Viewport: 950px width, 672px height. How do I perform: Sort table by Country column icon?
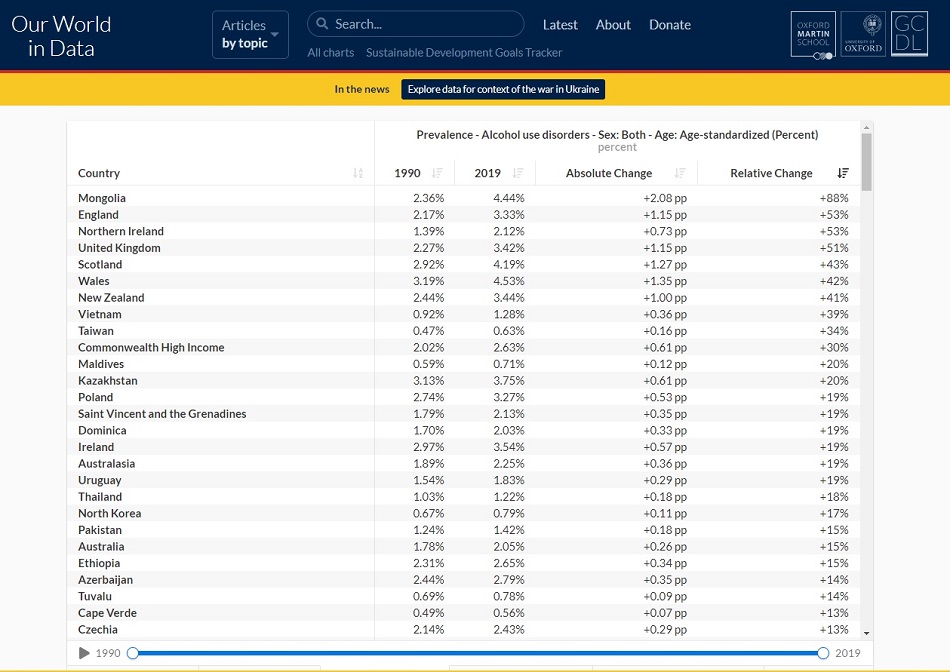point(358,173)
